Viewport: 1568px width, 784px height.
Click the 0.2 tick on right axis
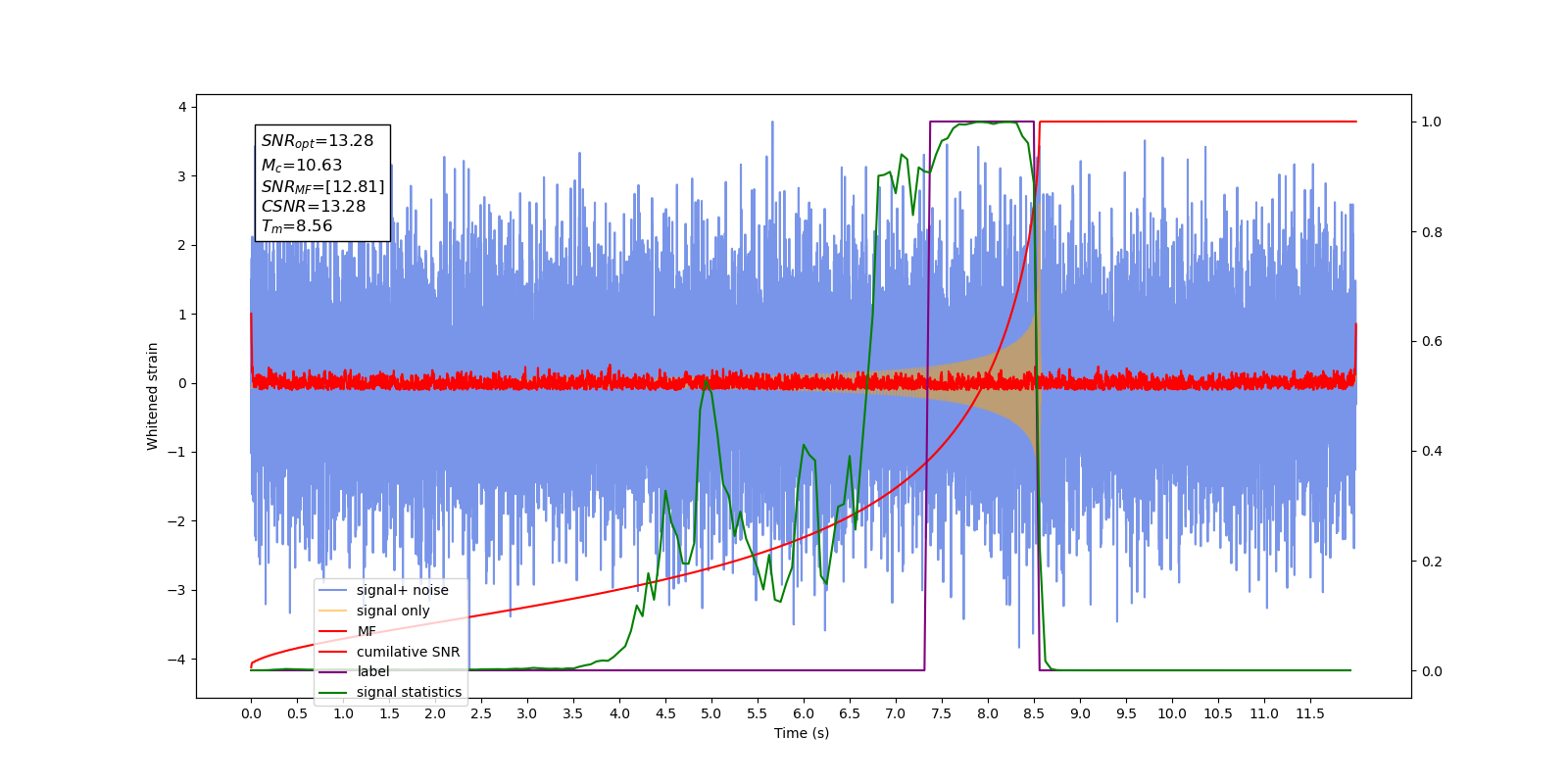tap(1432, 562)
